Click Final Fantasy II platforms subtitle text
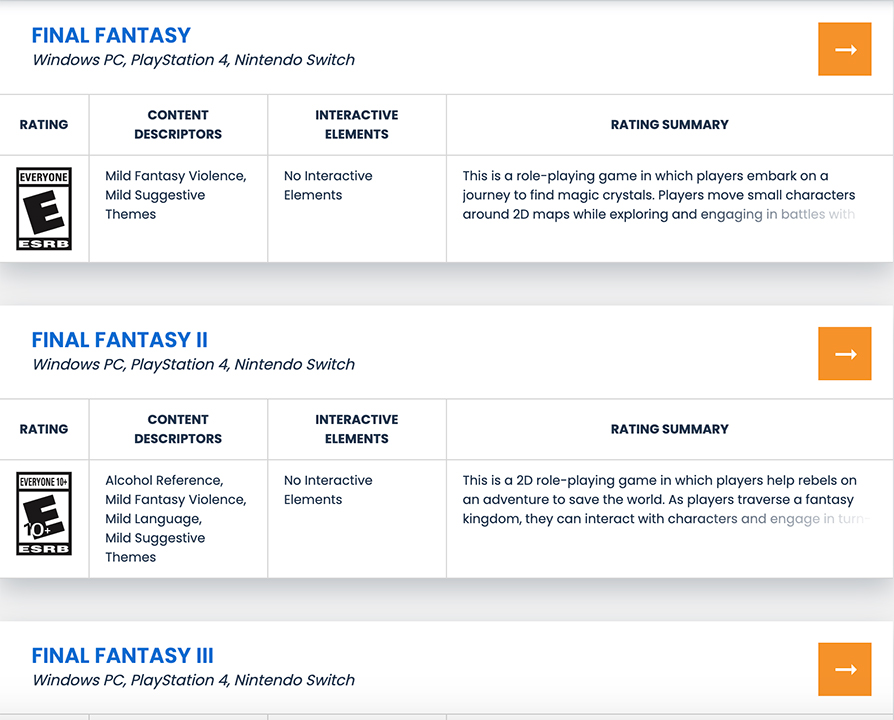The image size is (894, 720). pyautogui.click(x=193, y=365)
